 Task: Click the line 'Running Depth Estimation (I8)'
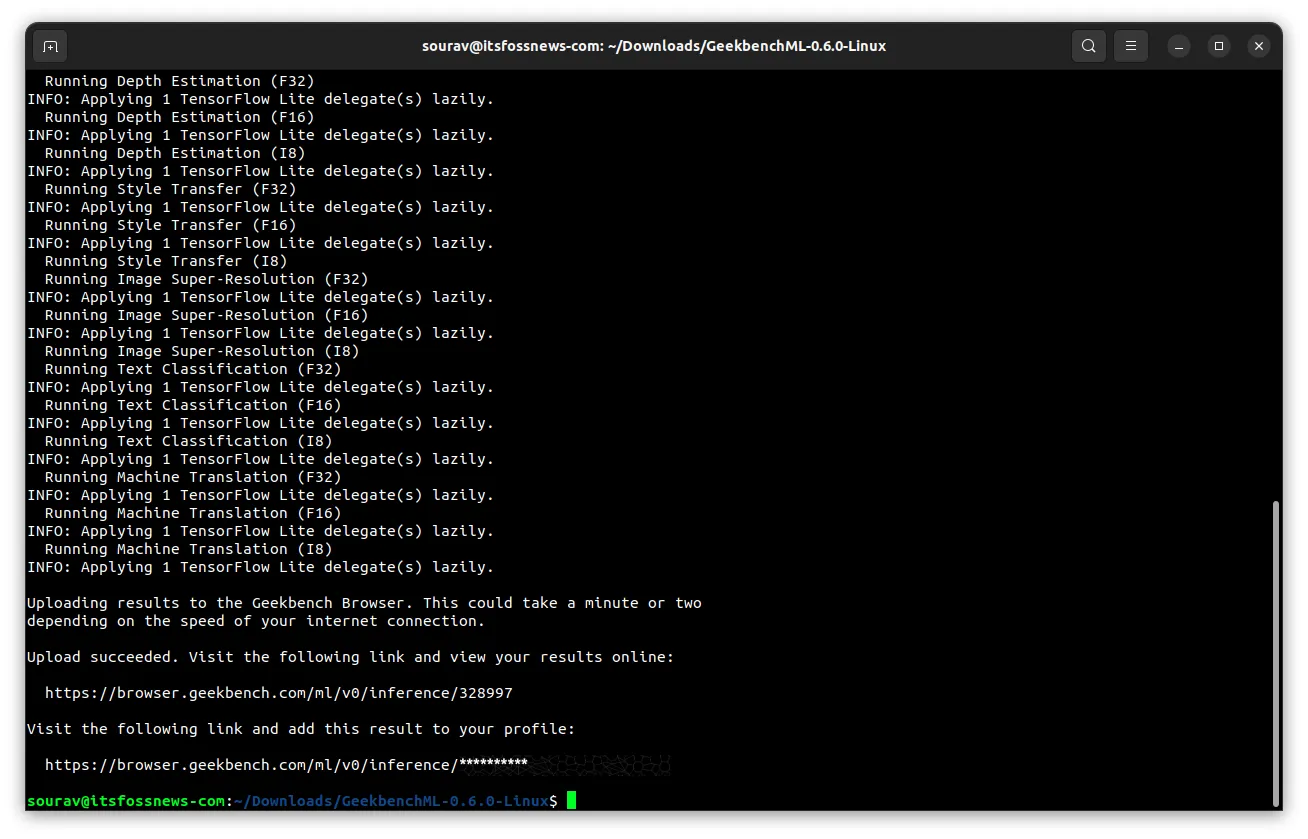click(175, 153)
